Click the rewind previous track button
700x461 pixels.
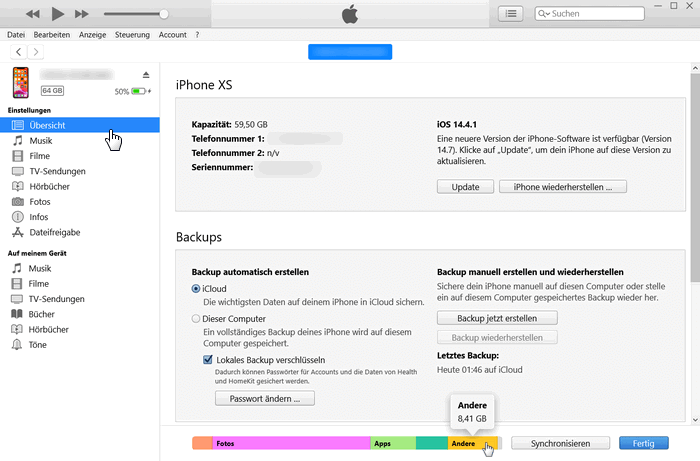pos(33,14)
